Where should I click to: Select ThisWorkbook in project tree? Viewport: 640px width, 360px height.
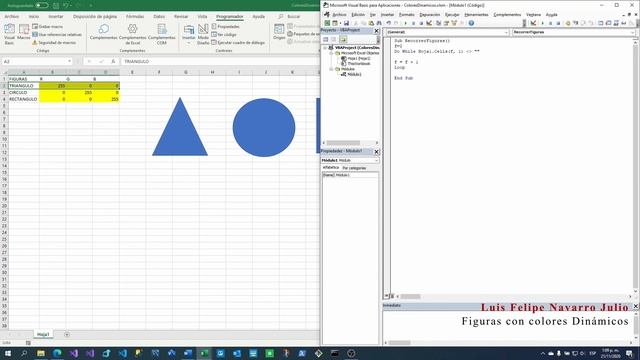[x=356, y=64]
